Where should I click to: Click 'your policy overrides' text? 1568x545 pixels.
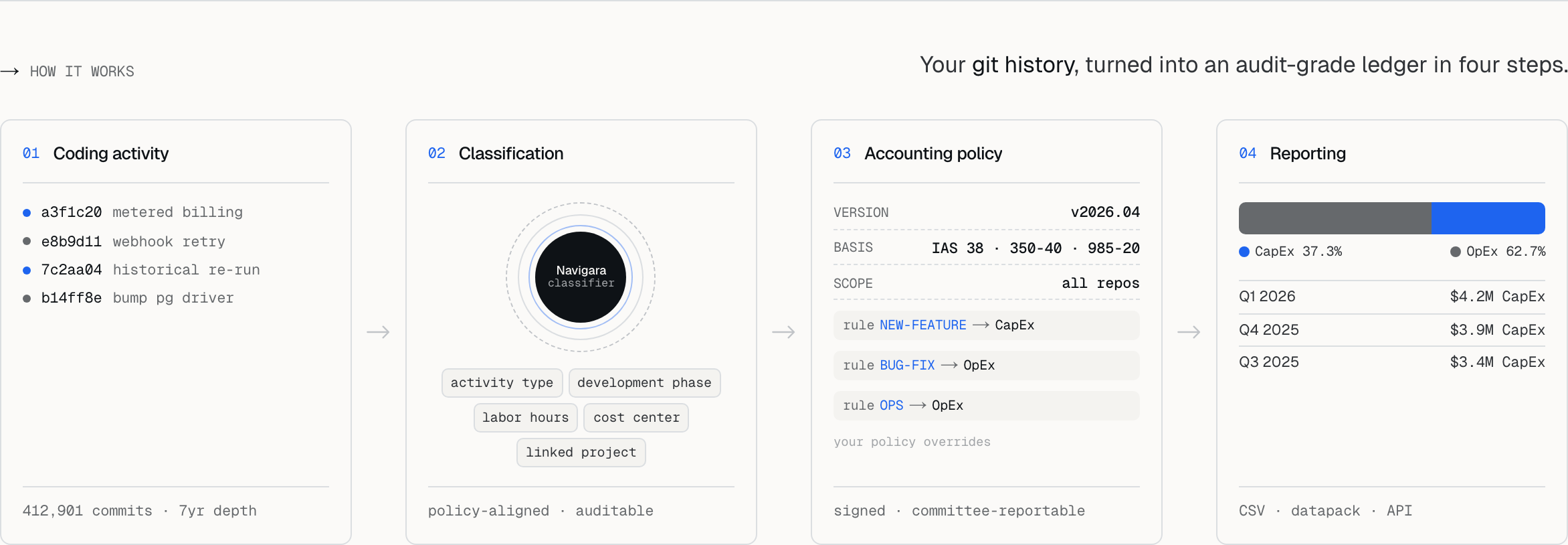coord(912,442)
